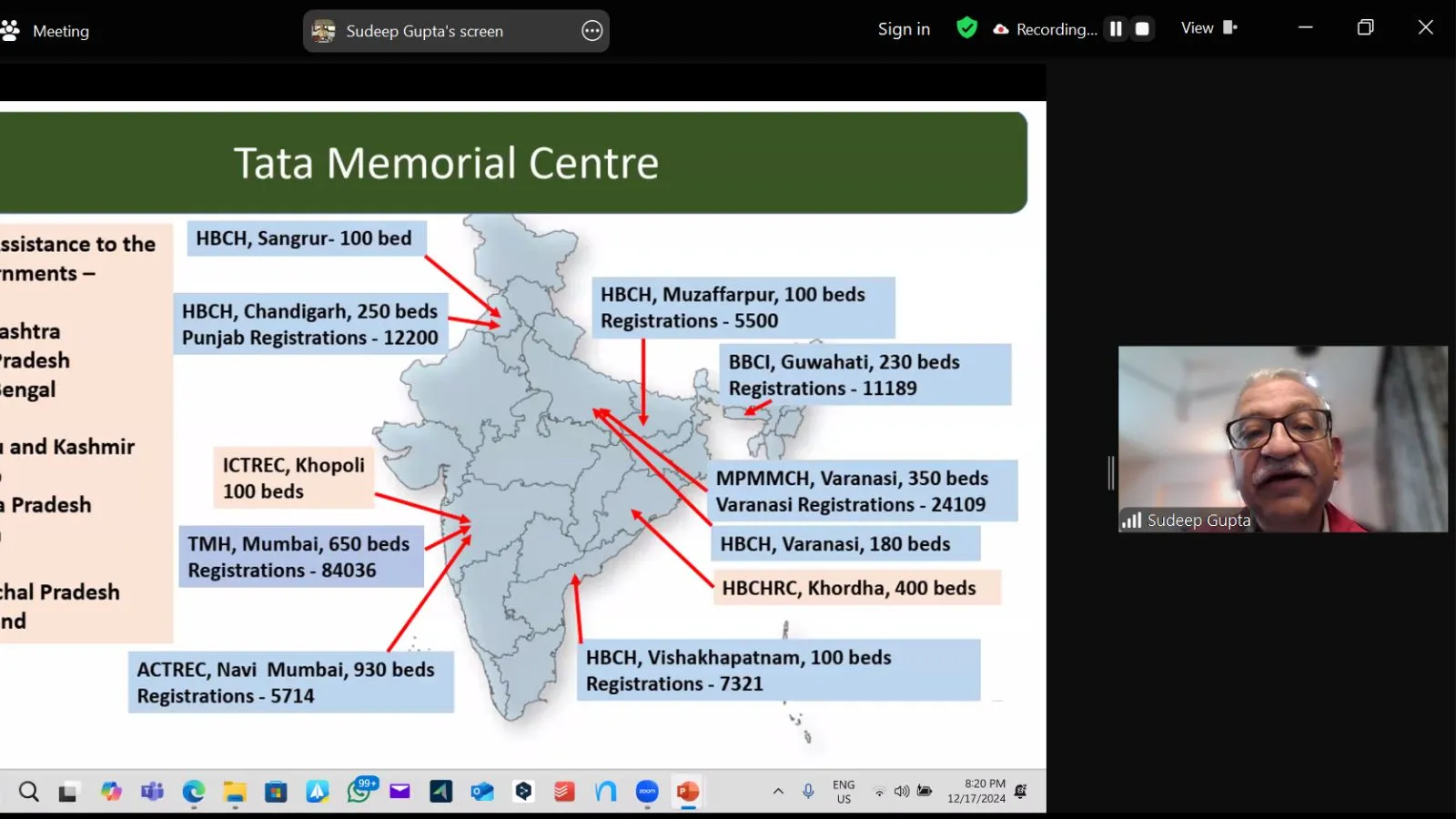Image resolution: width=1456 pixels, height=819 pixels.
Task: Select the Sudeep Gupta video thumbnail
Action: tap(1282, 439)
